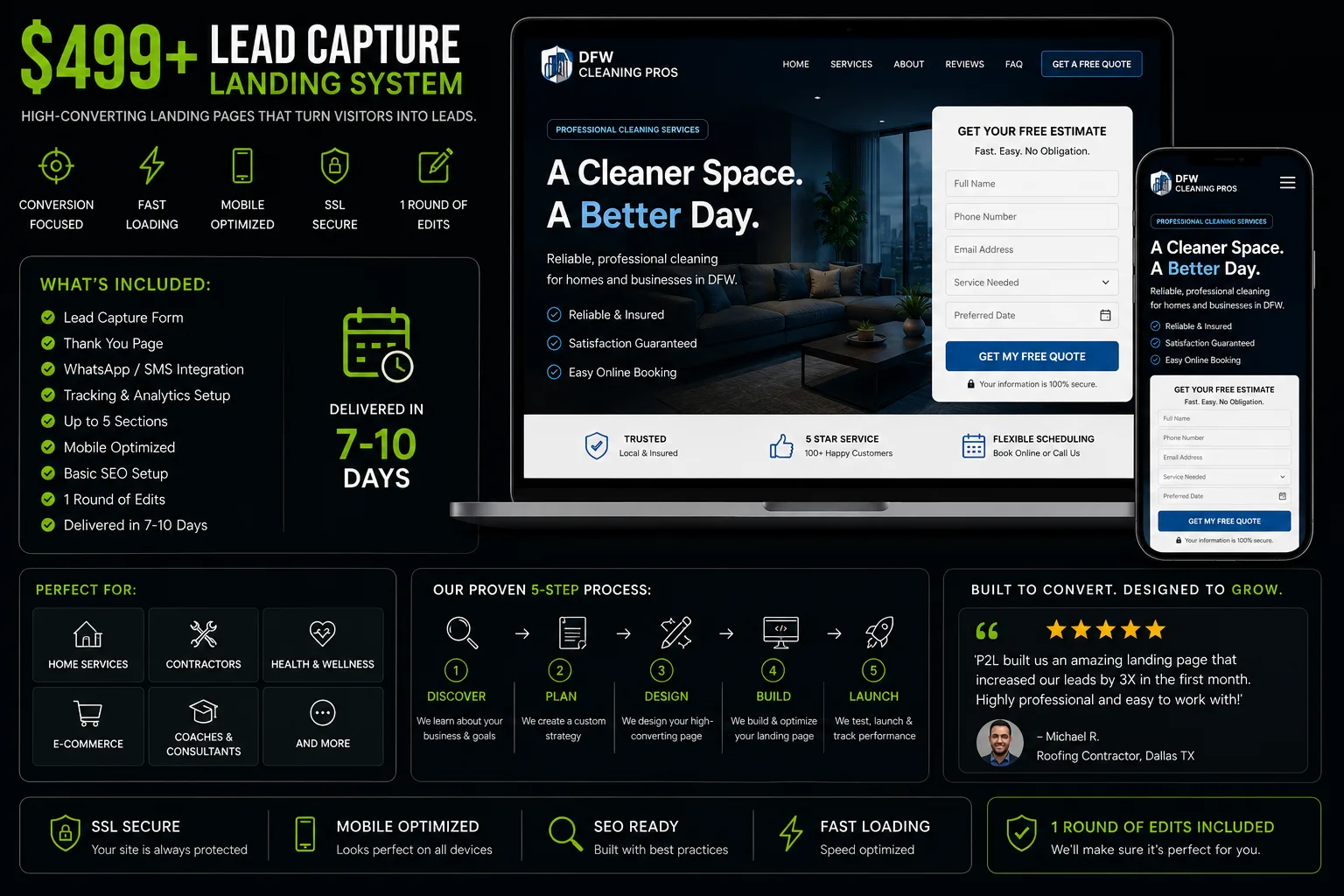This screenshot has width=1344, height=896.
Task: Click the calendar icon in Preferred Date field
Action: tap(1105, 315)
